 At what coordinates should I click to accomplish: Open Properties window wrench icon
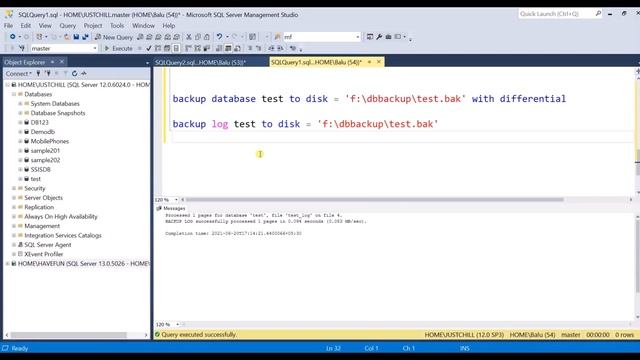click(379, 37)
